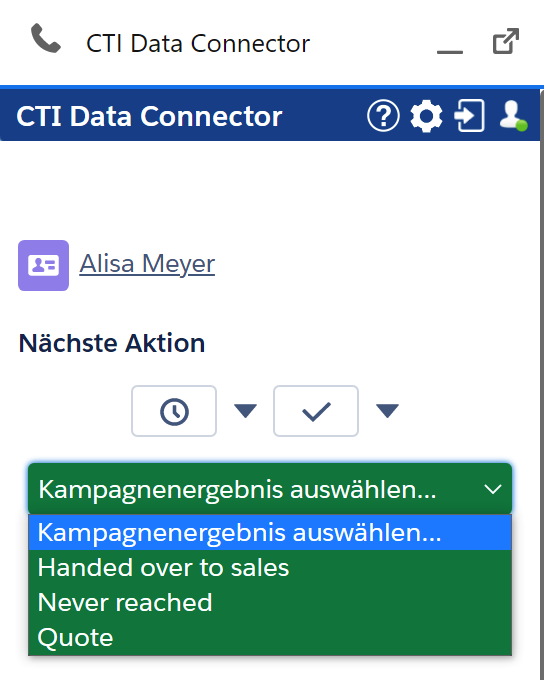Screen dimensions: 544x680
Task: Minimize the CTI Data Connector panel
Action: (x=450, y=52)
